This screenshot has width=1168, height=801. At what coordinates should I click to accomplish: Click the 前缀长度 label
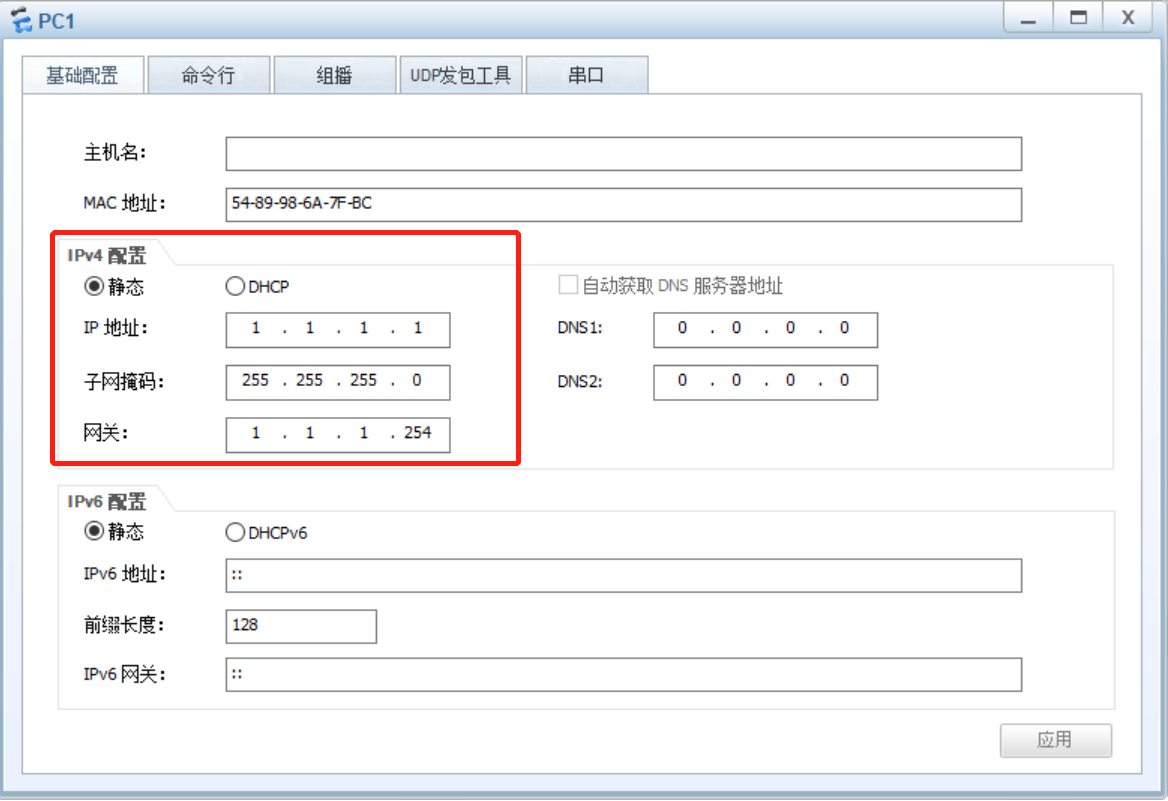point(124,624)
